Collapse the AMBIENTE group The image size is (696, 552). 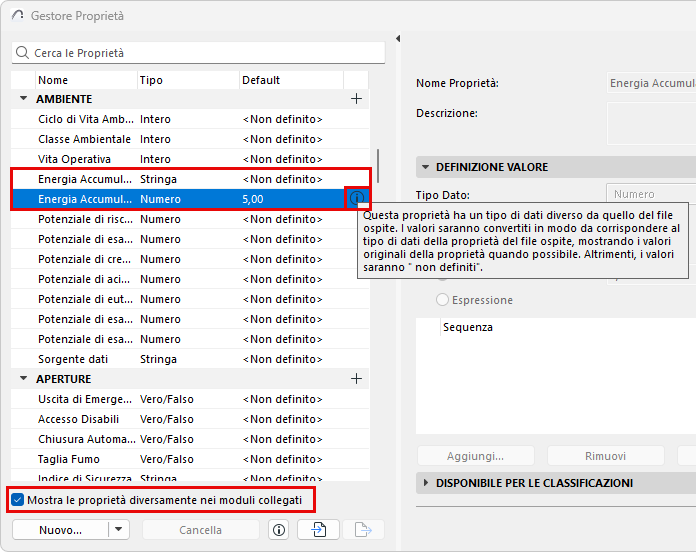24,99
